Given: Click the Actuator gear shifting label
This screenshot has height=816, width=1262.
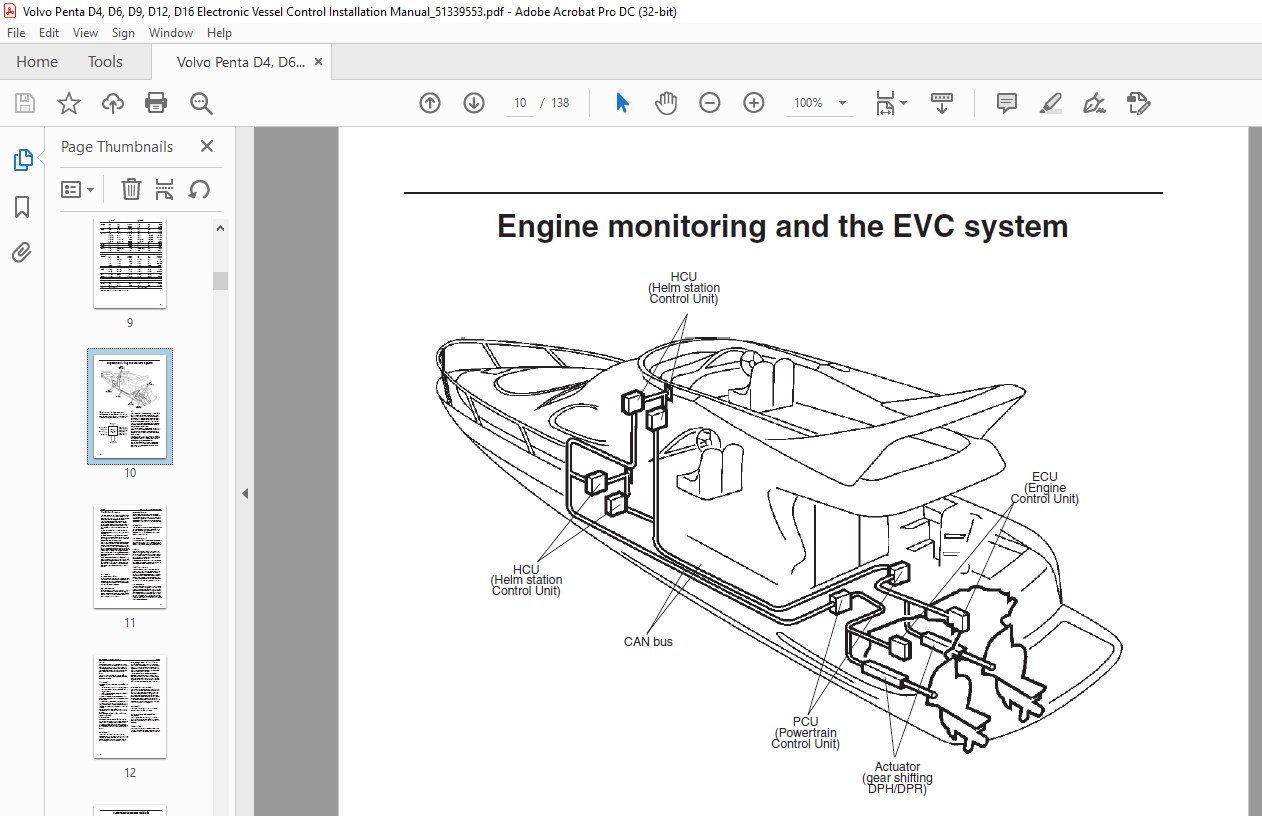Looking at the screenshot, I should point(897,778).
